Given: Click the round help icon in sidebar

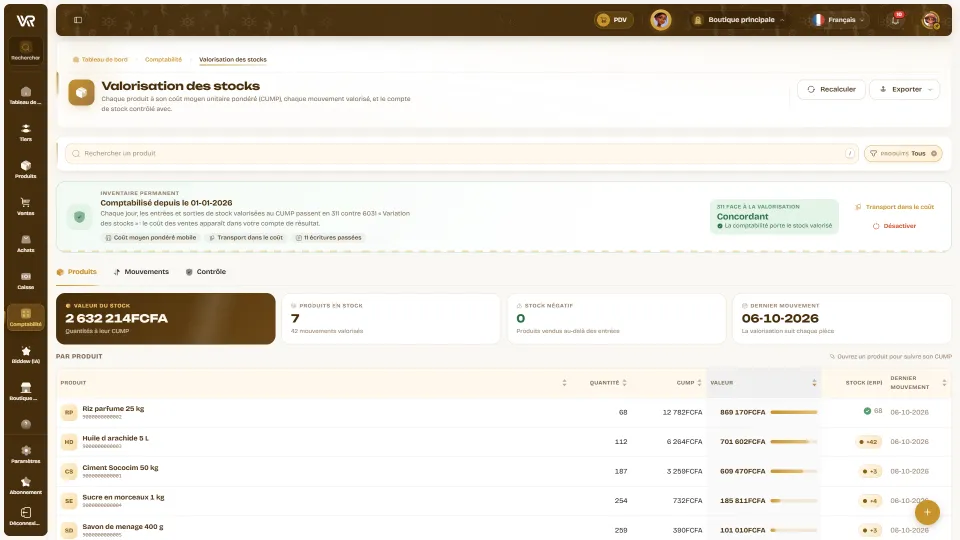Looking at the screenshot, I should tap(26, 424).
